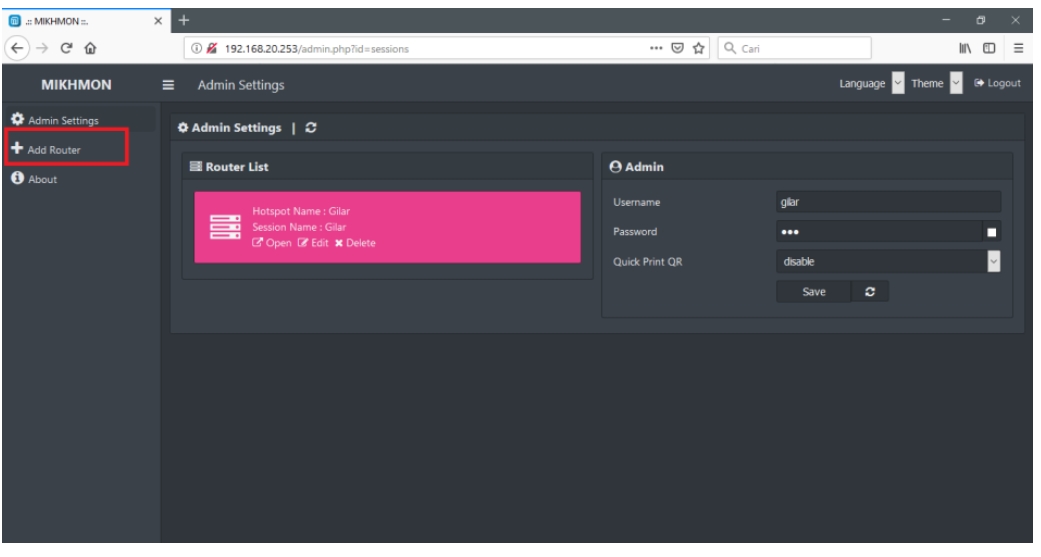
Task: Go to the browser home page icon
Action: 90,48
